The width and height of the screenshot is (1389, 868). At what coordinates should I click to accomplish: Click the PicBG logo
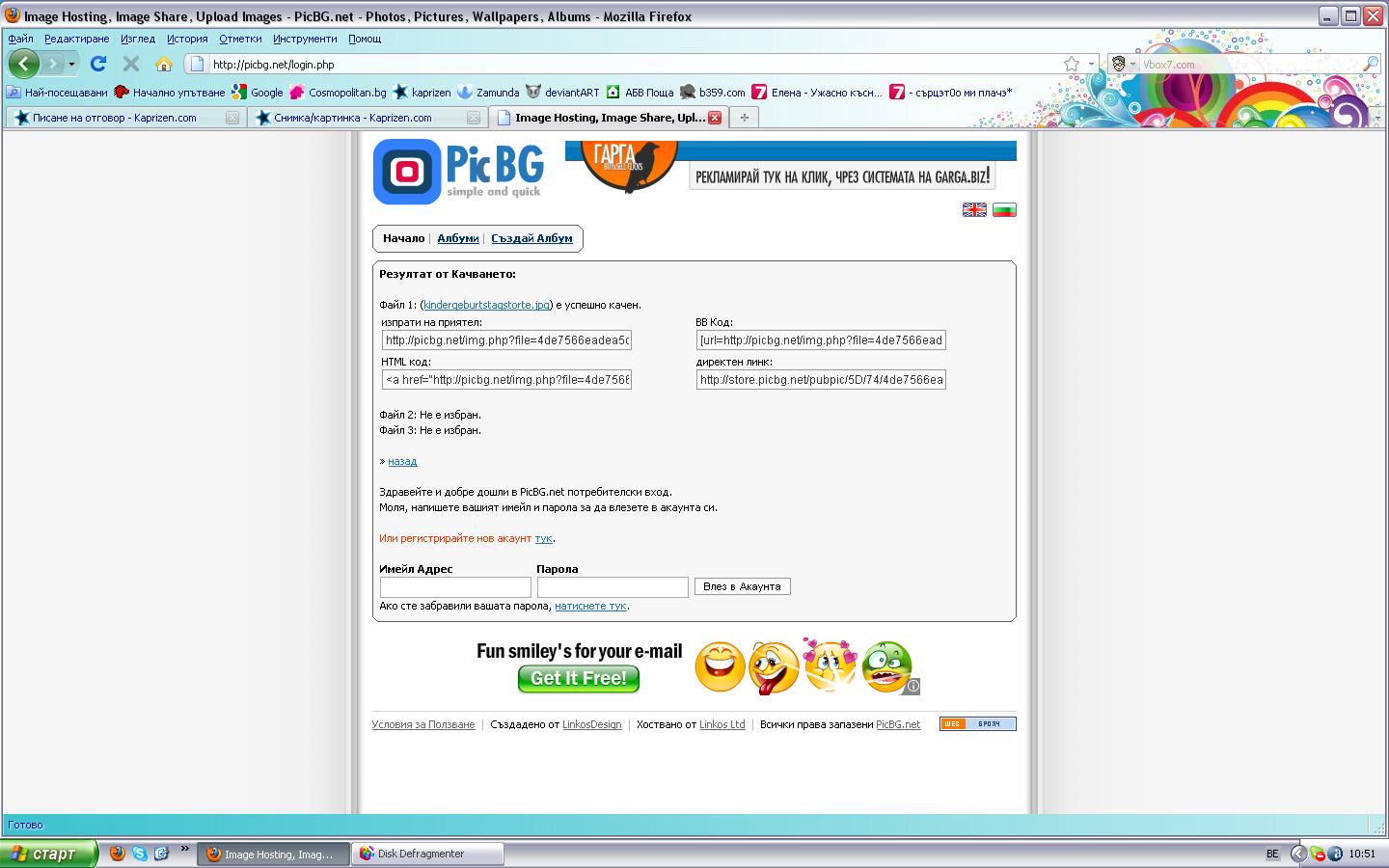(458, 172)
